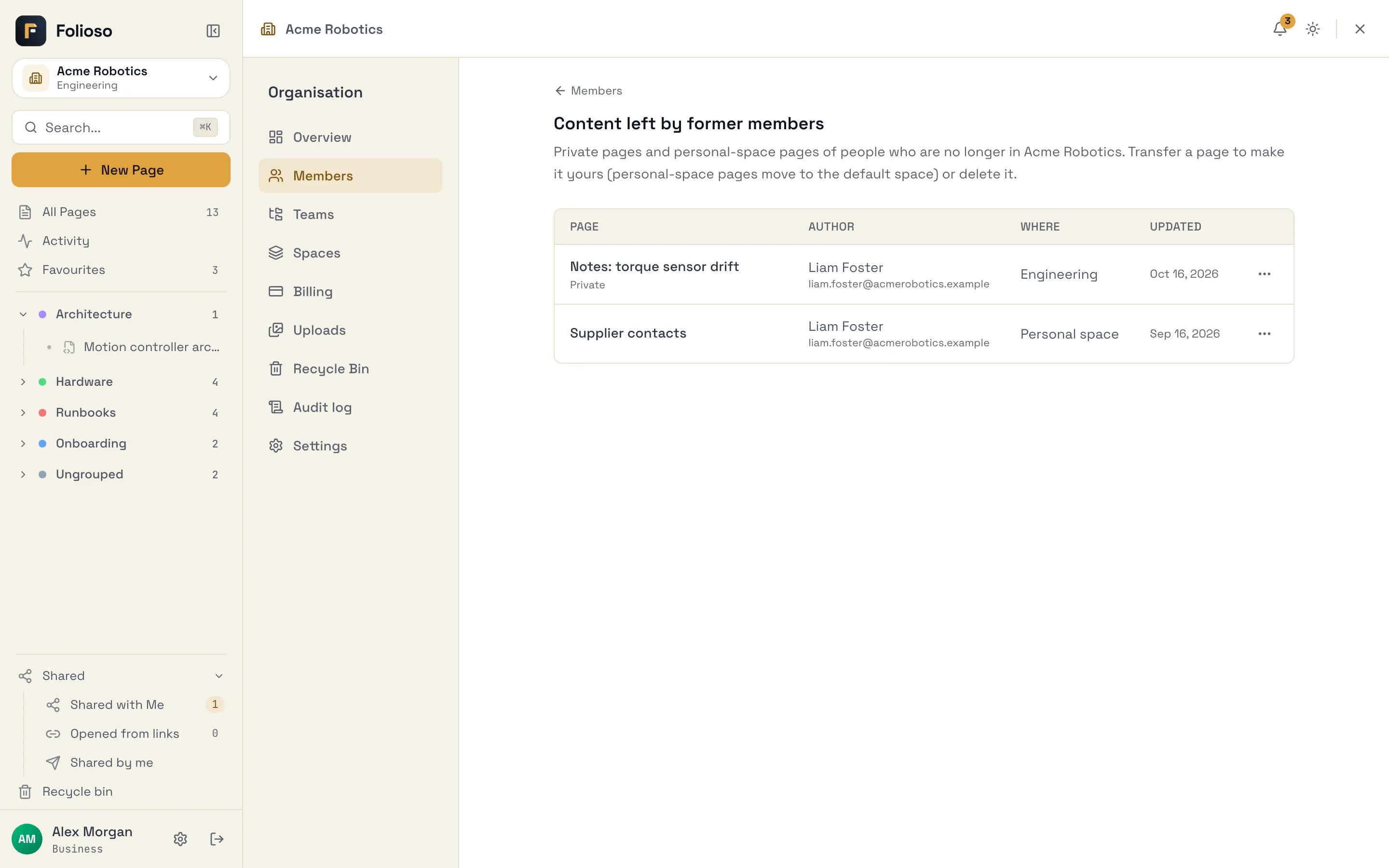Open actions for torque sensor drift page
1389x868 pixels.
(x=1265, y=274)
